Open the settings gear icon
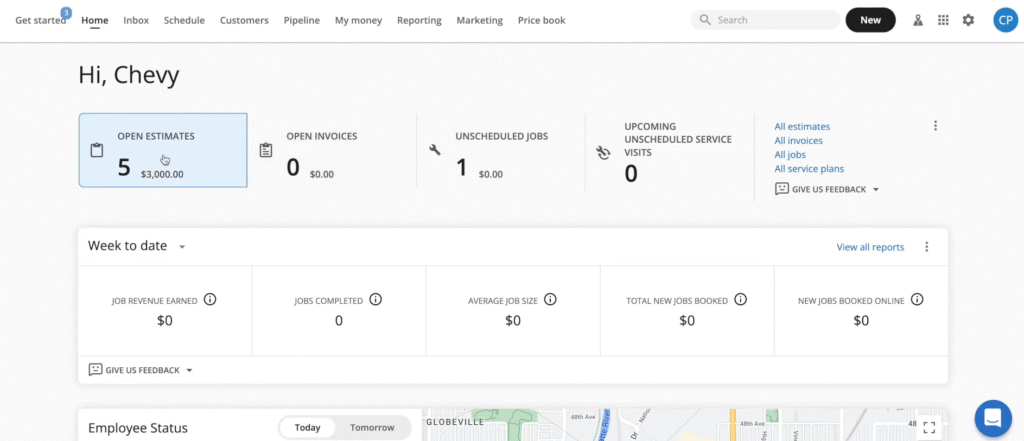This screenshot has width=1024, height=441. point(968,20)
